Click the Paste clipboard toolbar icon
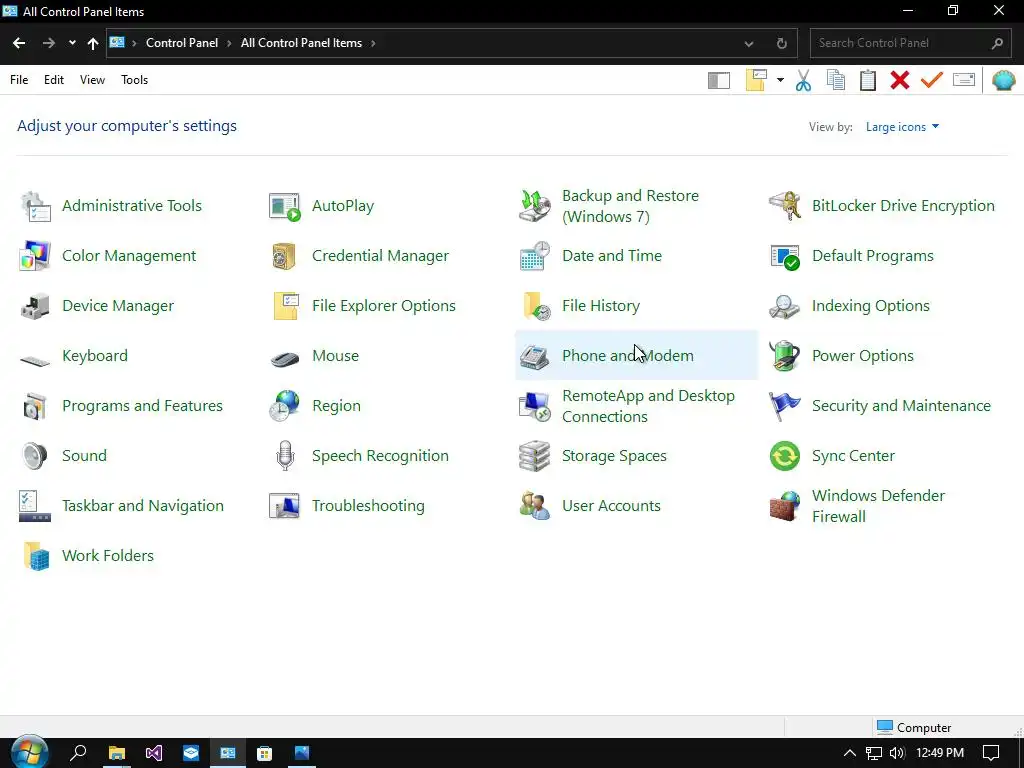The width and height of the screenshot is (1024, 768). point(868,80)
